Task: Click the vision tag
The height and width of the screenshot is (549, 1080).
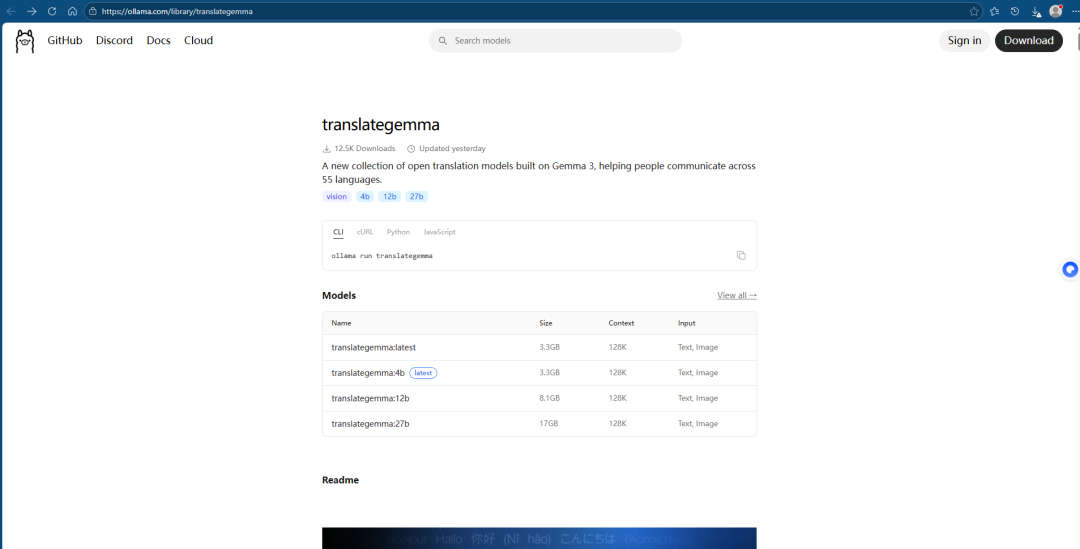Action: (x=337, y=196)
